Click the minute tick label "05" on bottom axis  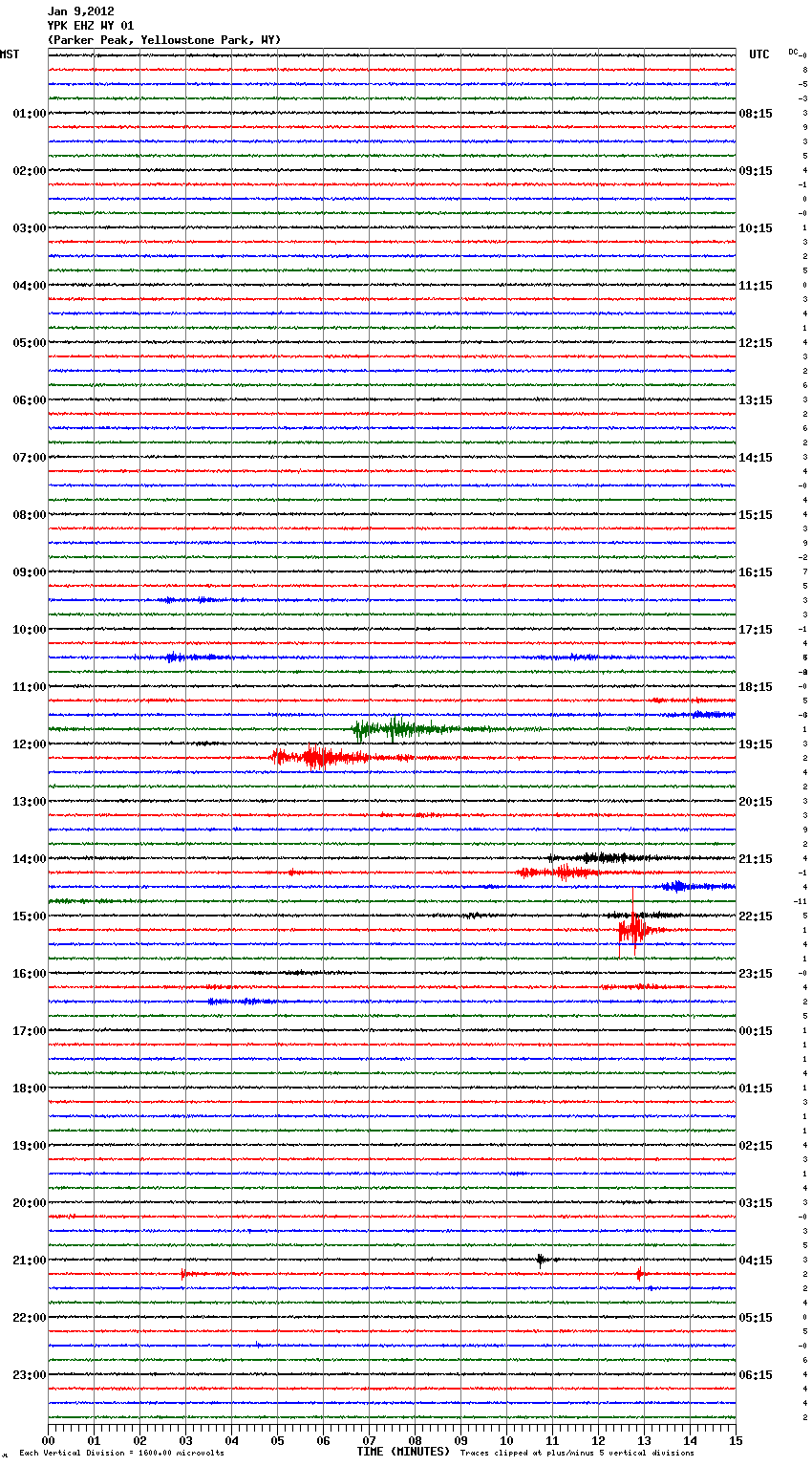[x=277, y=1440]
